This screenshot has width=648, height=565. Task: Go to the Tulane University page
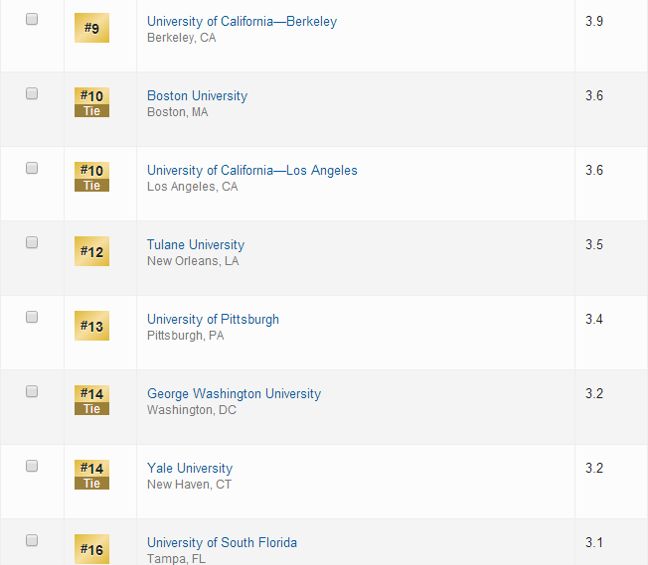click(195, 244)
